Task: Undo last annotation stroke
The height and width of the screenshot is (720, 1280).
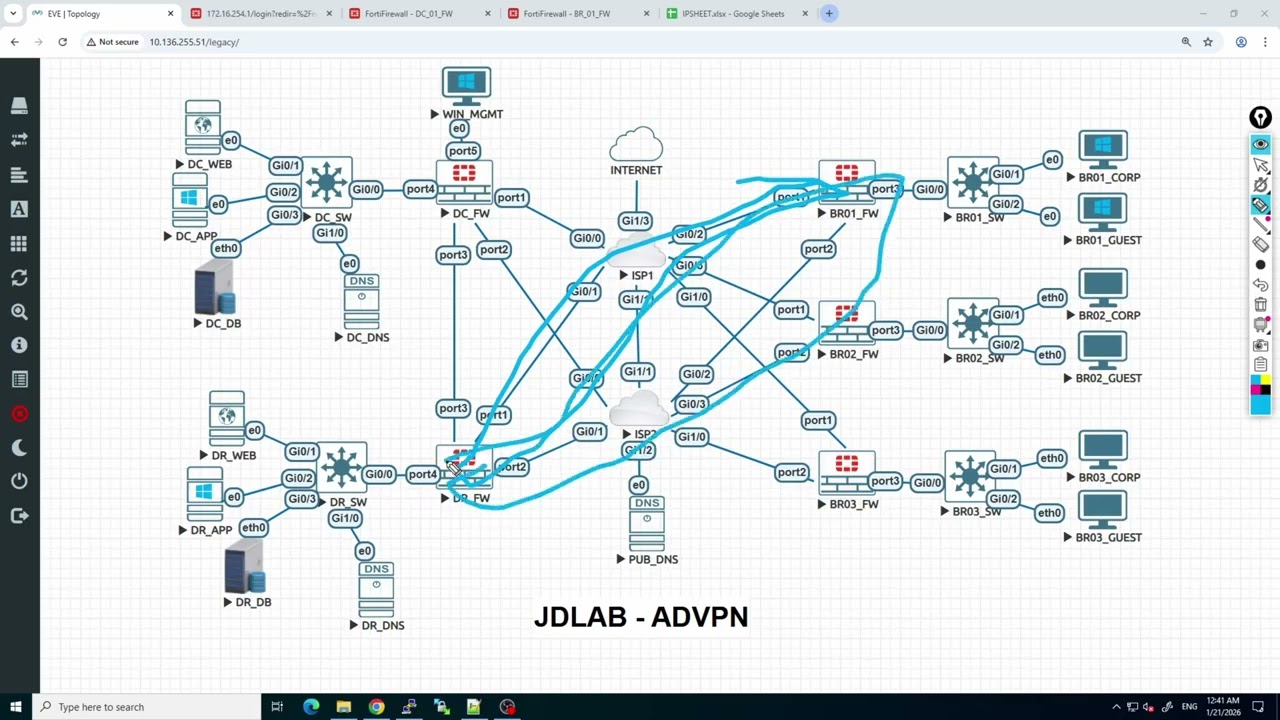Action: (1260, 285)
